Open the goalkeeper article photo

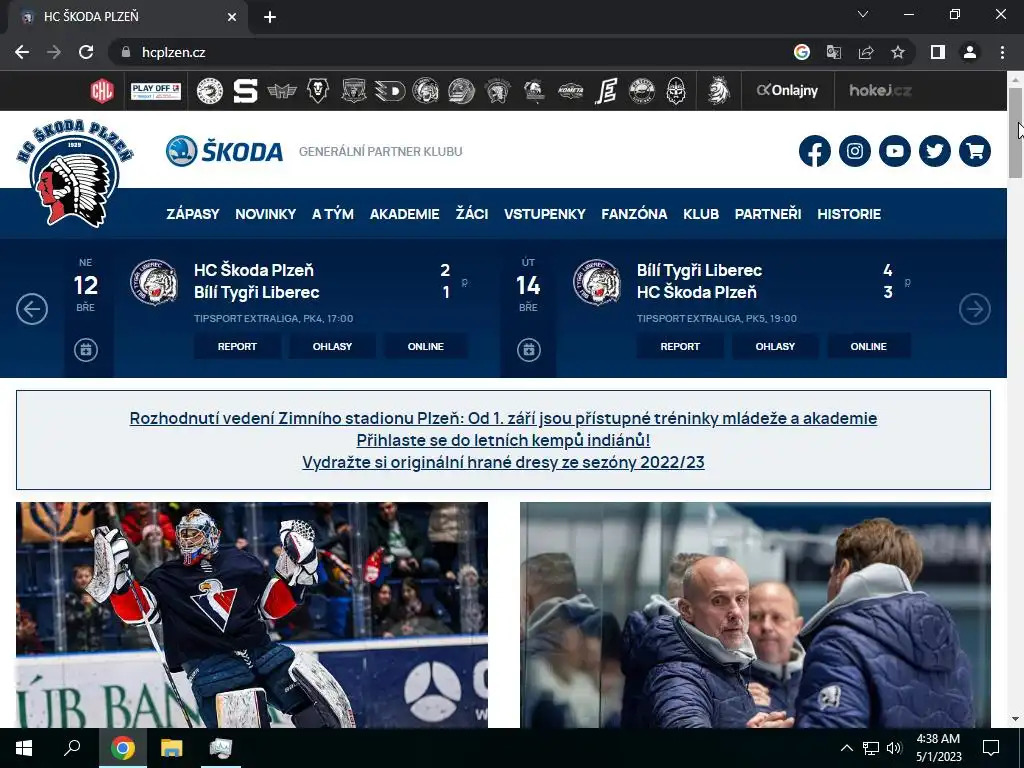click(252, 615)
